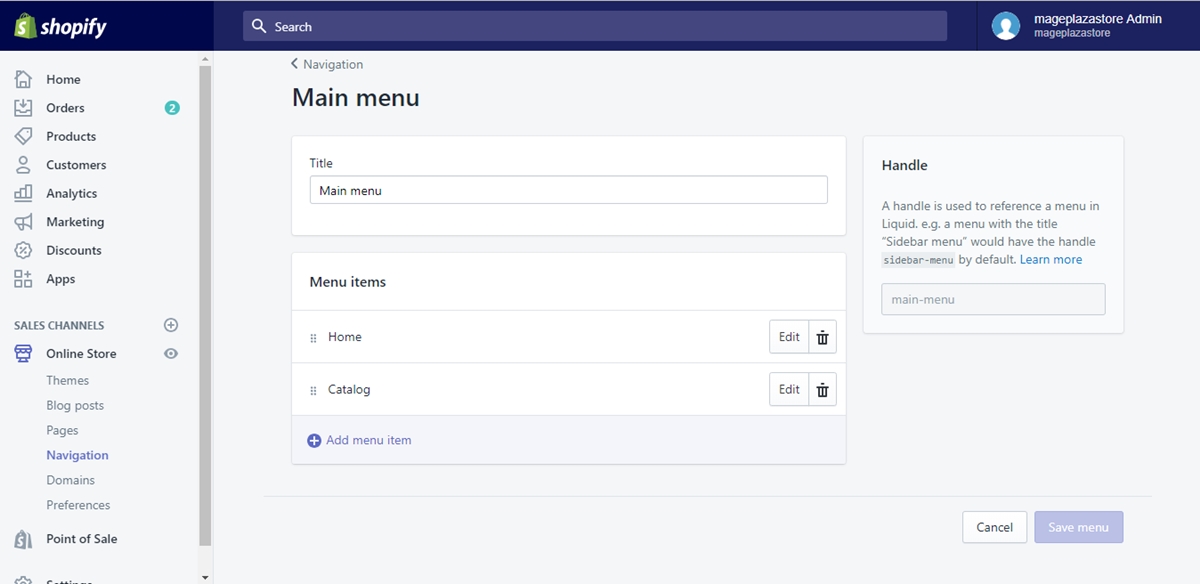This screenshot has height=584, width=1200.
Task: Click the drag handle beside Home item
Action: 313,338
